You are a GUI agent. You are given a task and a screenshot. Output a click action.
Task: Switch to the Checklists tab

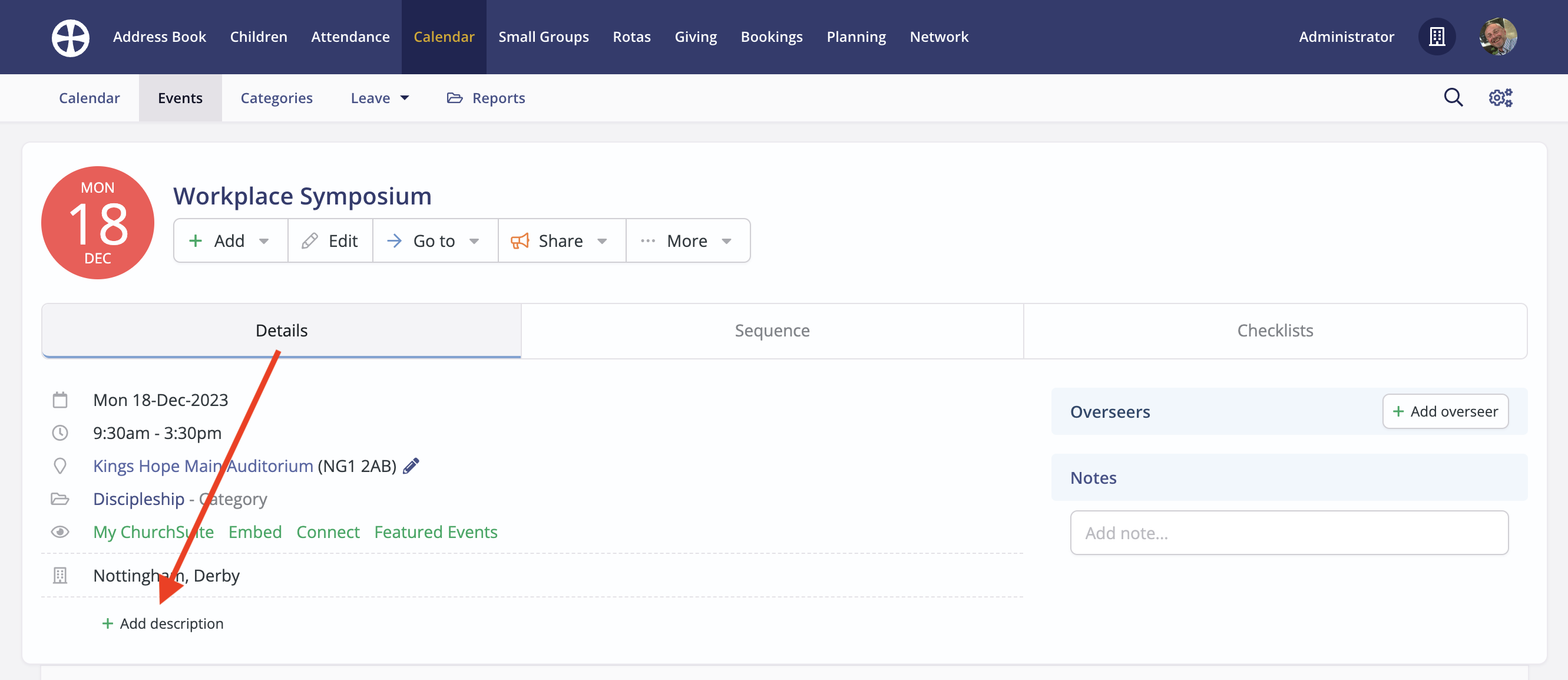pyautogui.click(x=1275, y=331)
